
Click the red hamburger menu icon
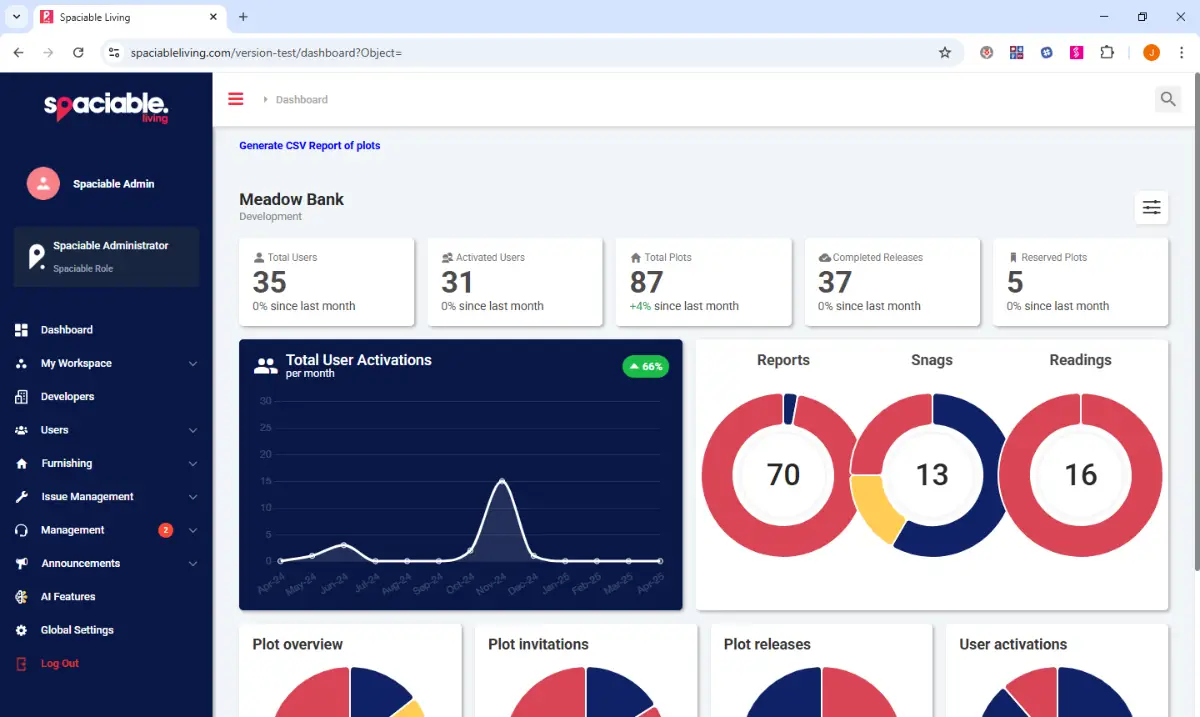point(236,99)
